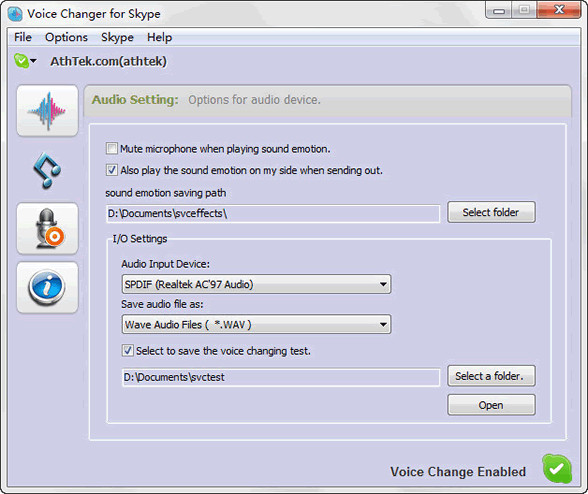This screenshot has height=494, width=588.
Task: Toggle the green Voice Change Enabled icon
Action: tap(557, 468)
